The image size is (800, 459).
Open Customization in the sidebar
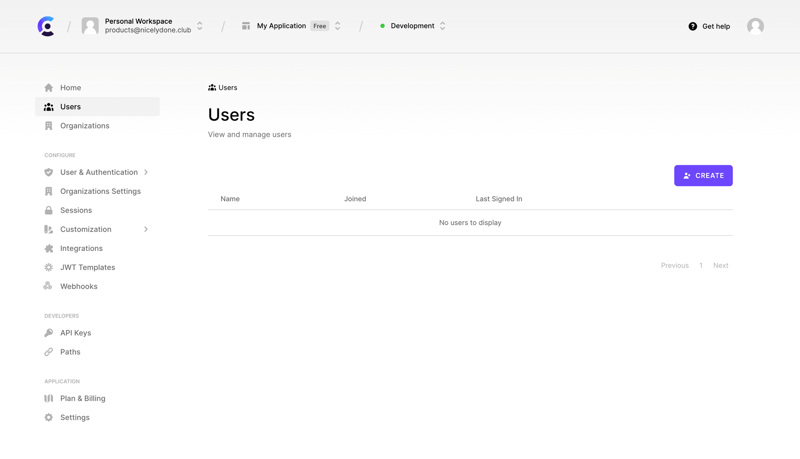[86, 230]
